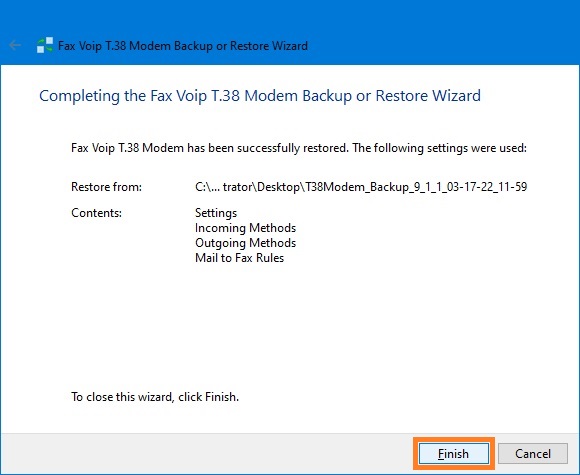
Task: Click the 'Mail to Fax Rules' entry
Action: (239, 258)
